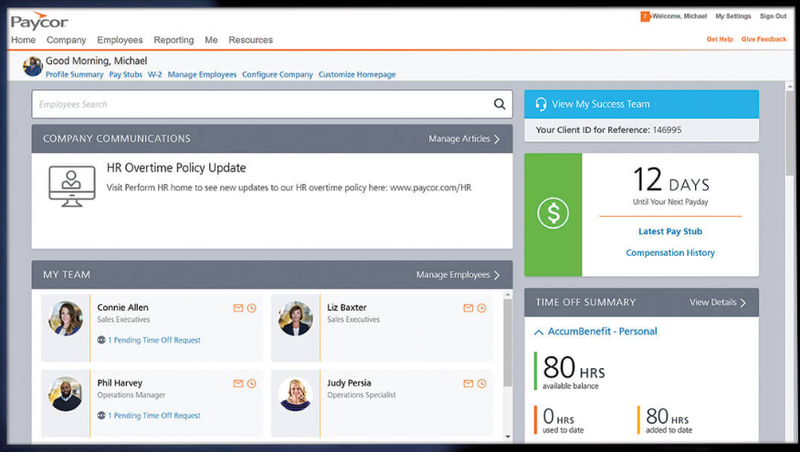Open Manage Employees in My Team header
The height and width of the screenshot is (452, 800).
tap(458, 275)
